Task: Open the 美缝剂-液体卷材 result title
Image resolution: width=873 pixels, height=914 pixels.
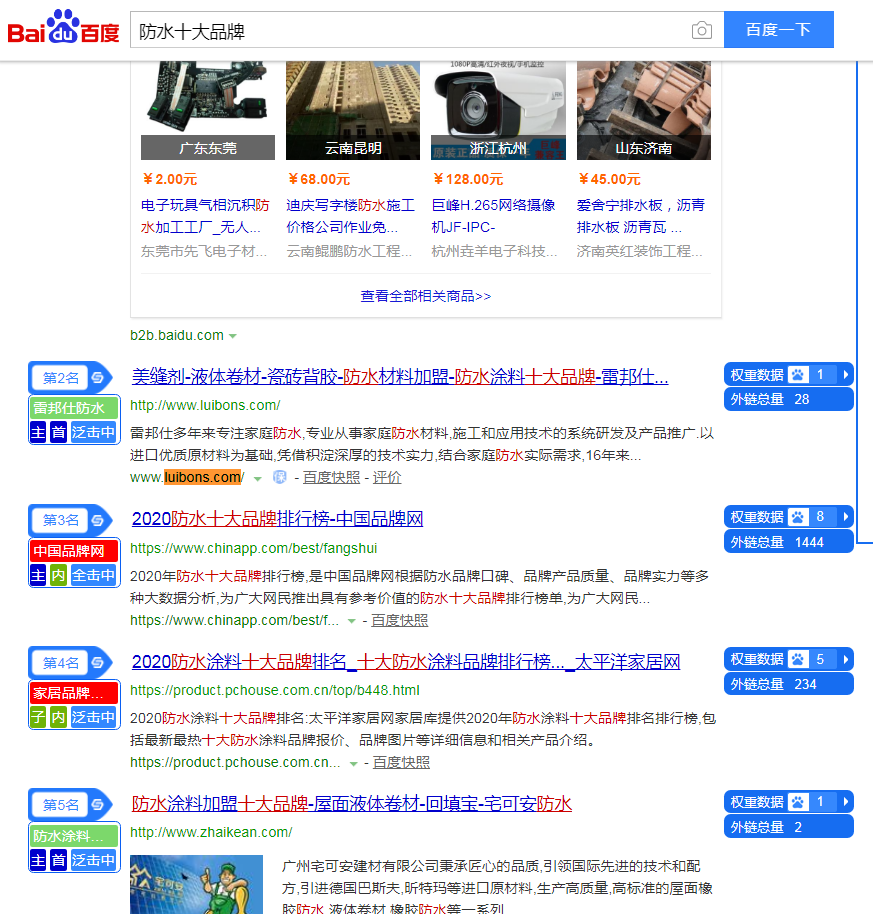Action: [x=400, y=377]
